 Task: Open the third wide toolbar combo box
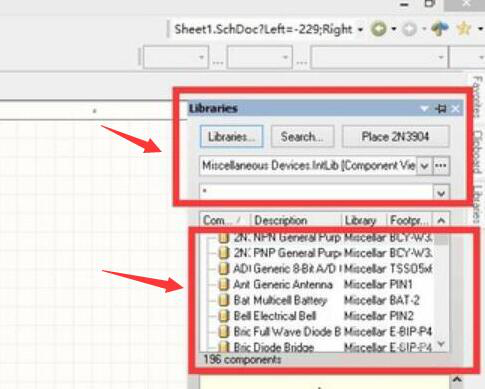(x=379, y=57)
